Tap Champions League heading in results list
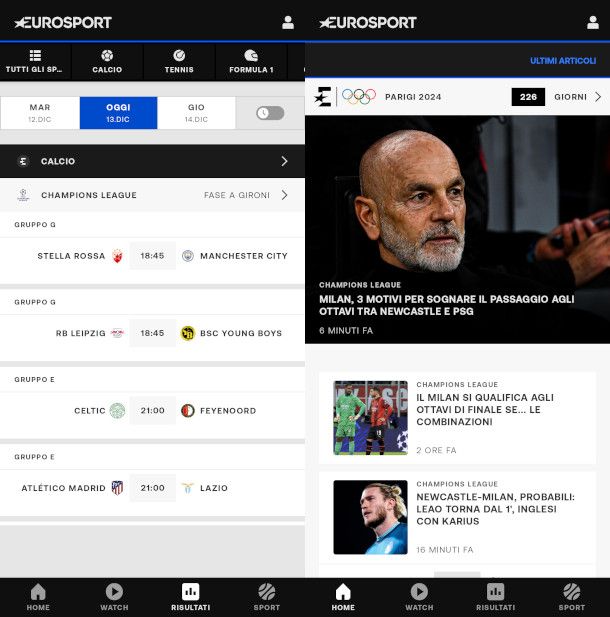 point(89,195)
